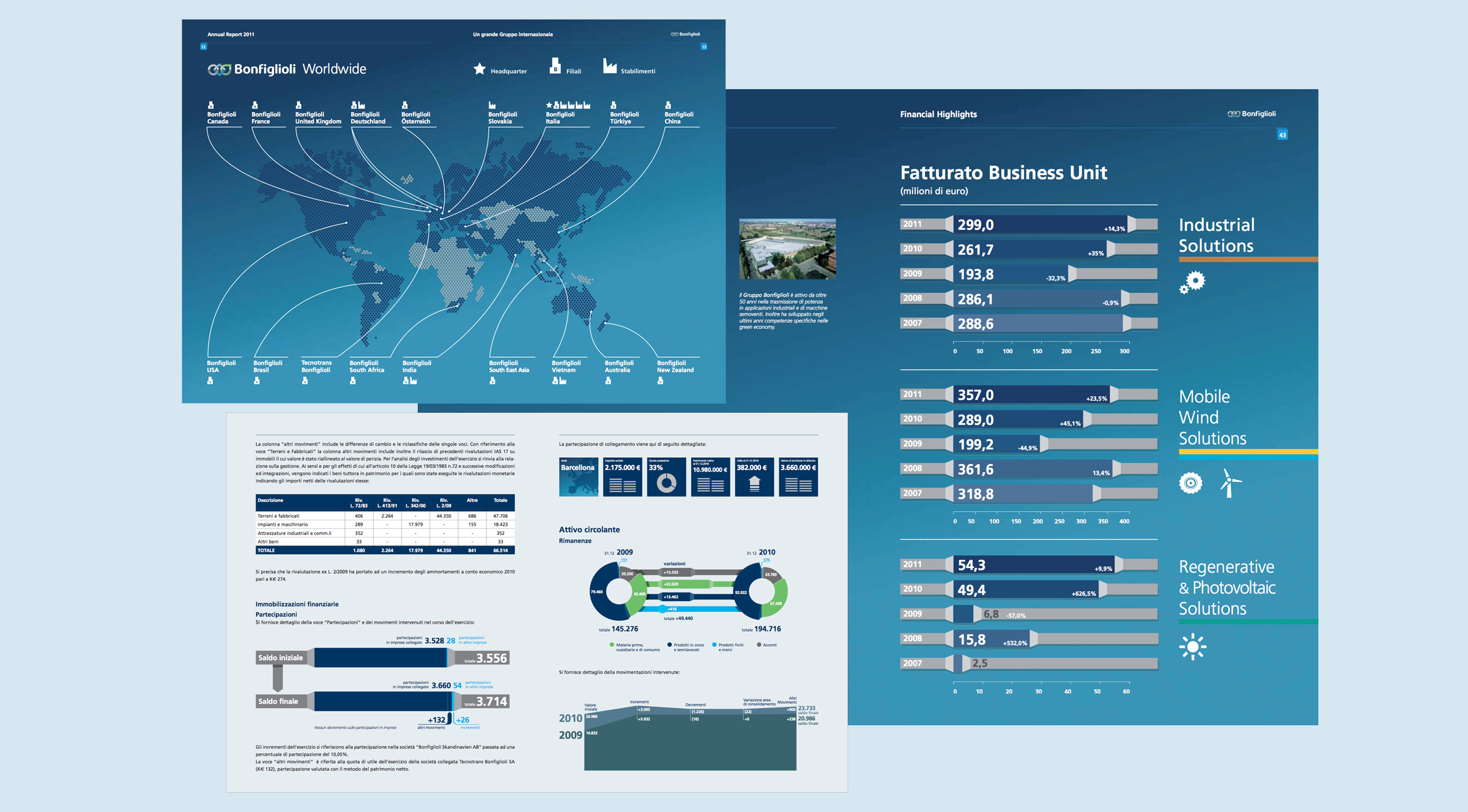Click the circular hub icon beside the turbine
This screenshot has width=1468, height=812.
[x=1190, y=483]
